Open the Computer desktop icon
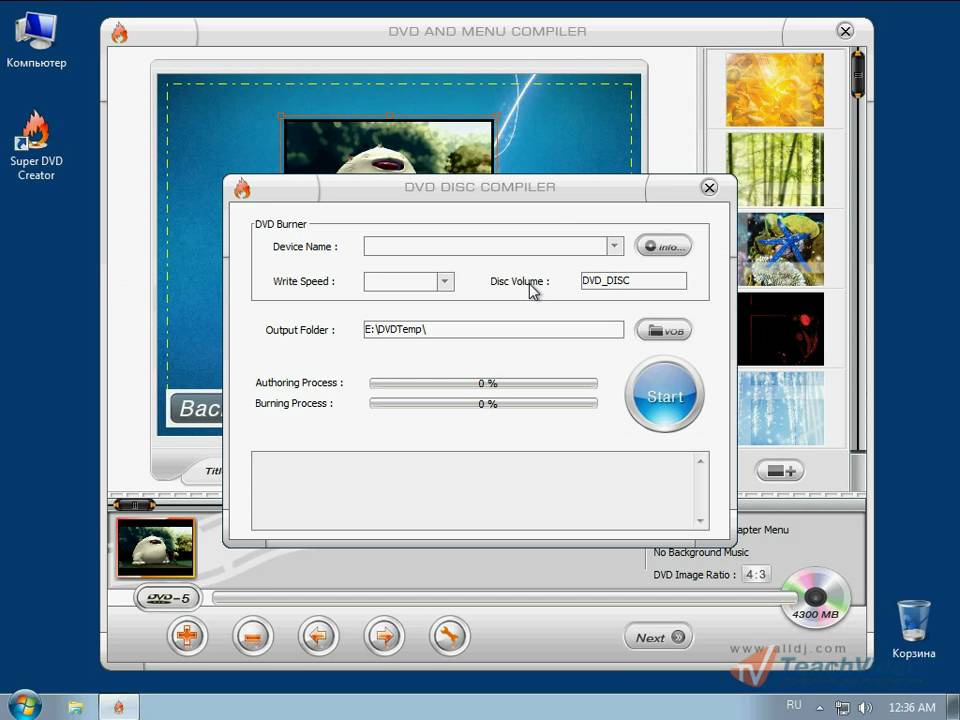 pyautogui.click(x=36, y=40)
